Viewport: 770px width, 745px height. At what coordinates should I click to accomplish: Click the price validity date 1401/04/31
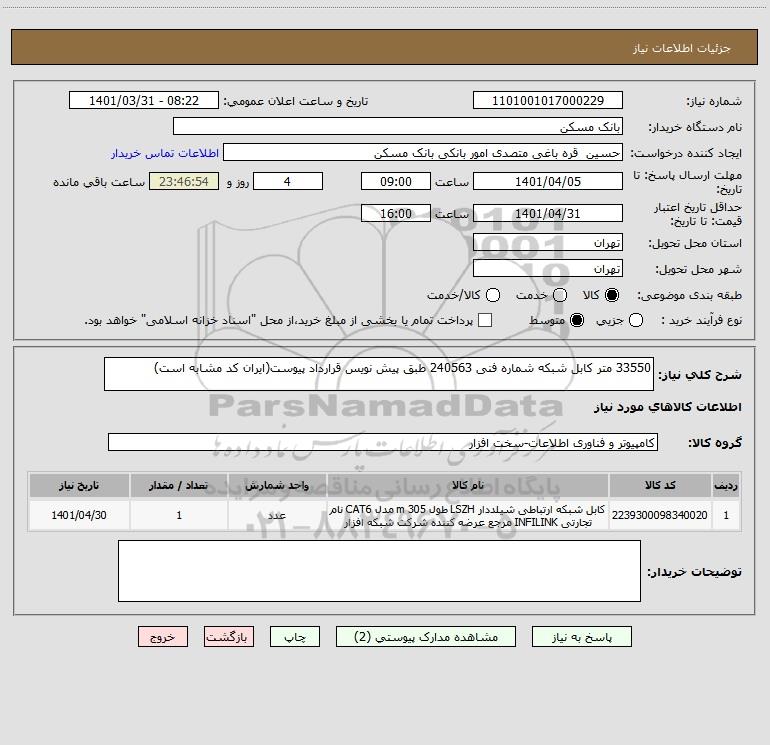click(x=548, y=214)
